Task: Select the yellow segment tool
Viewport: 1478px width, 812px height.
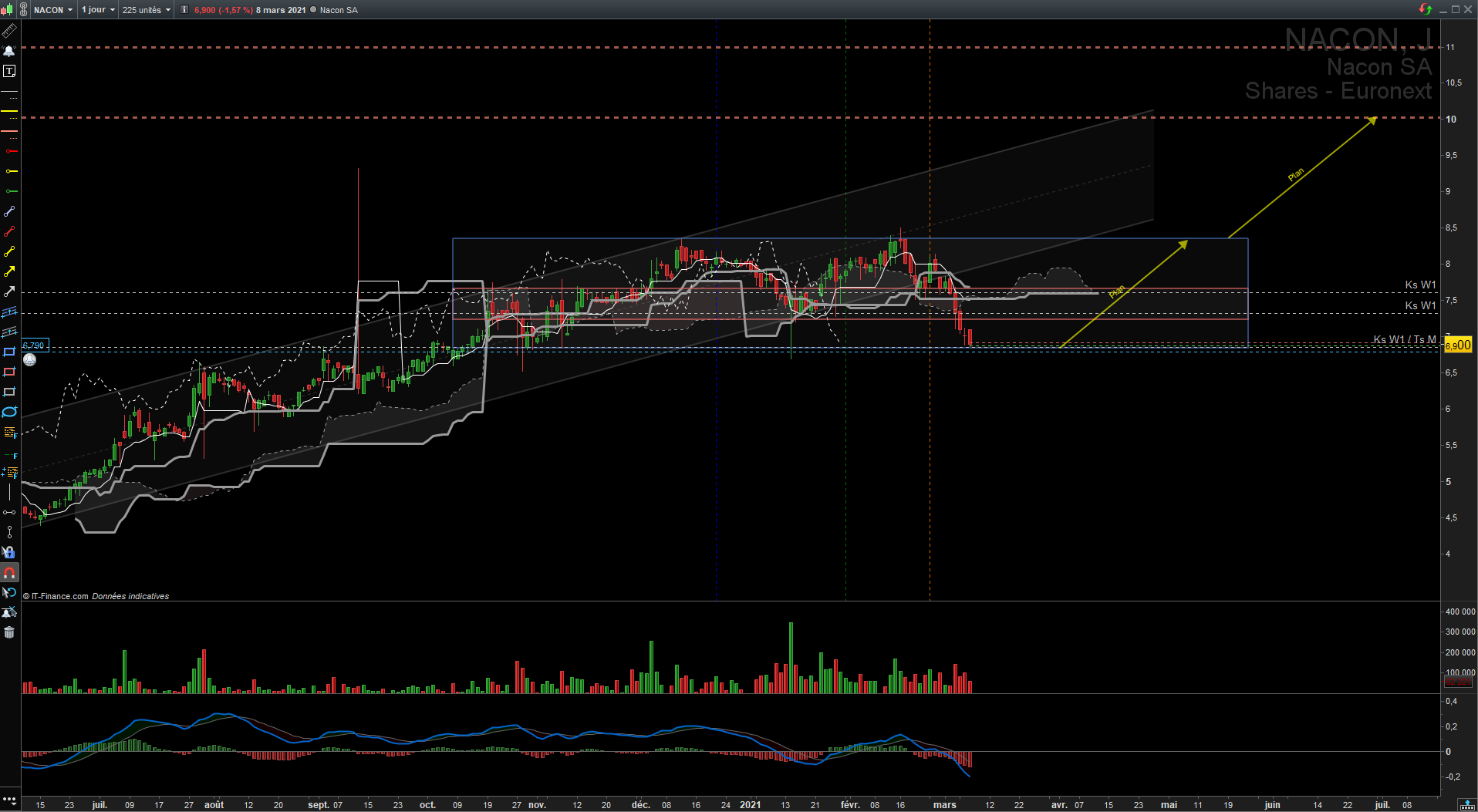Action: (9, 251)
